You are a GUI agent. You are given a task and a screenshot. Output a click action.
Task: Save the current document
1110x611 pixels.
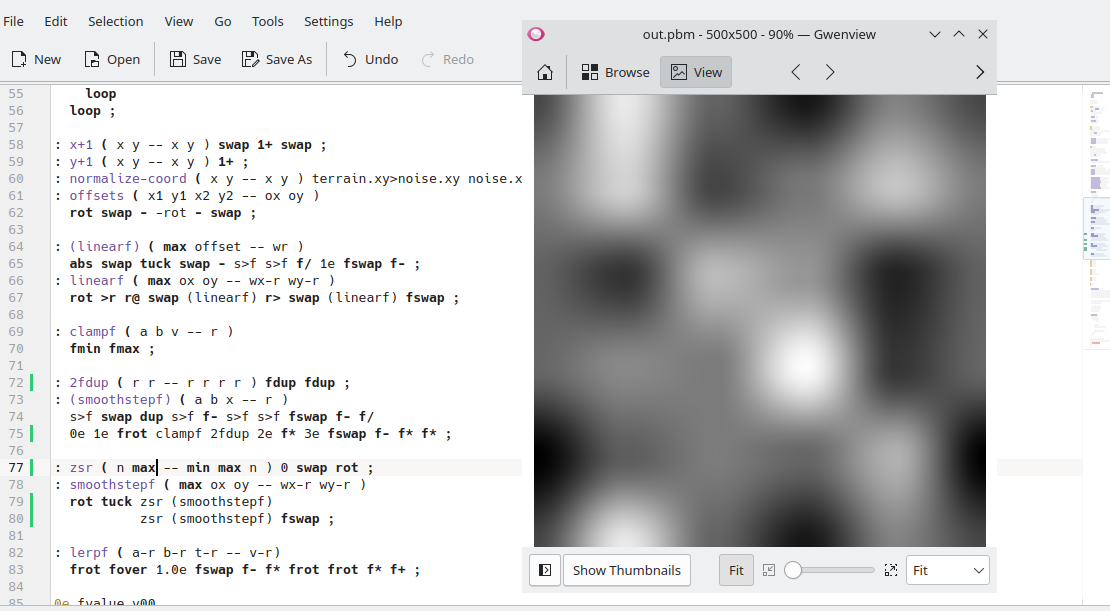pos(195,59)
